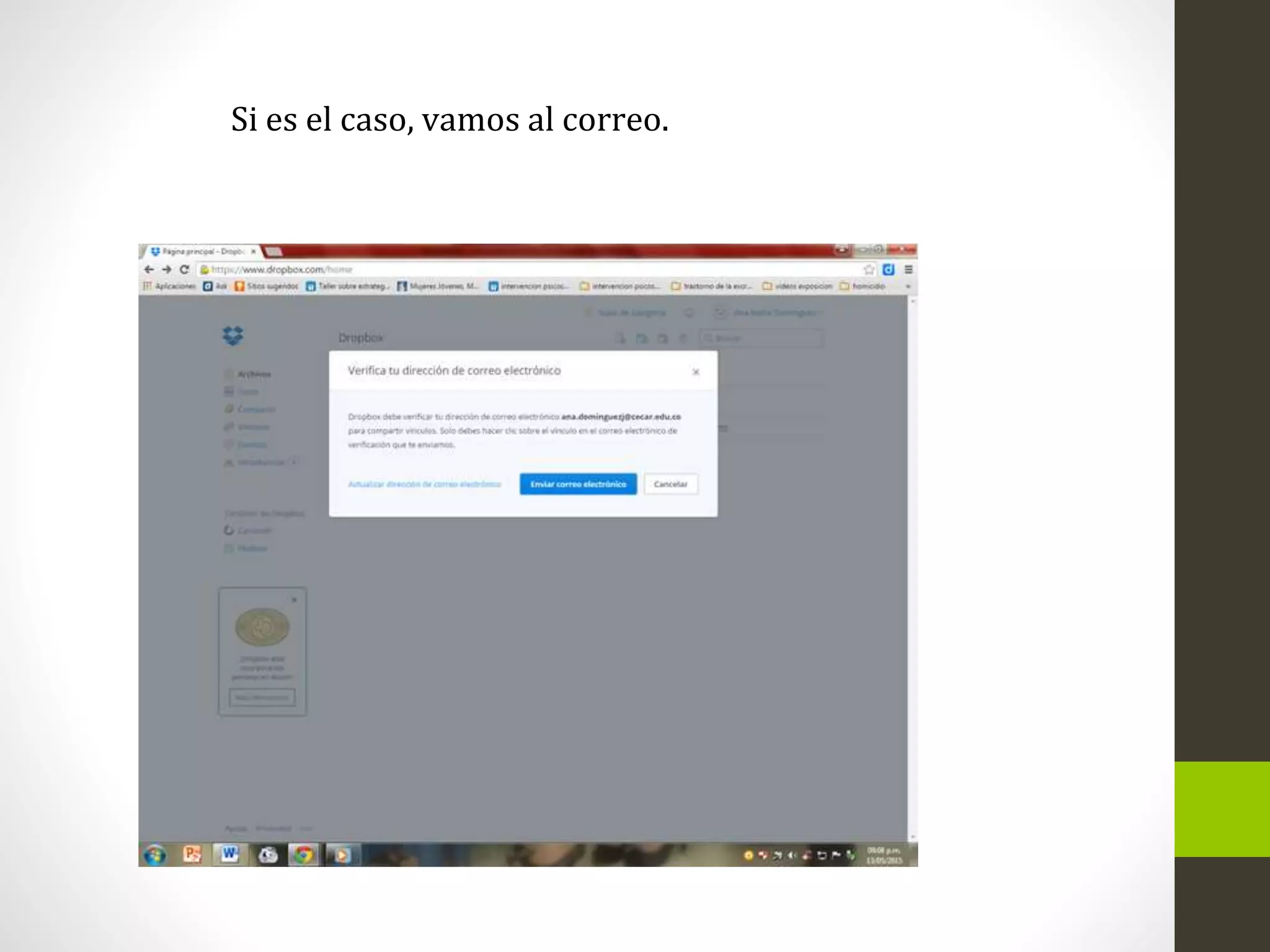
Task: Go back with the browser back arrow
Action: [x=149, y=270]
